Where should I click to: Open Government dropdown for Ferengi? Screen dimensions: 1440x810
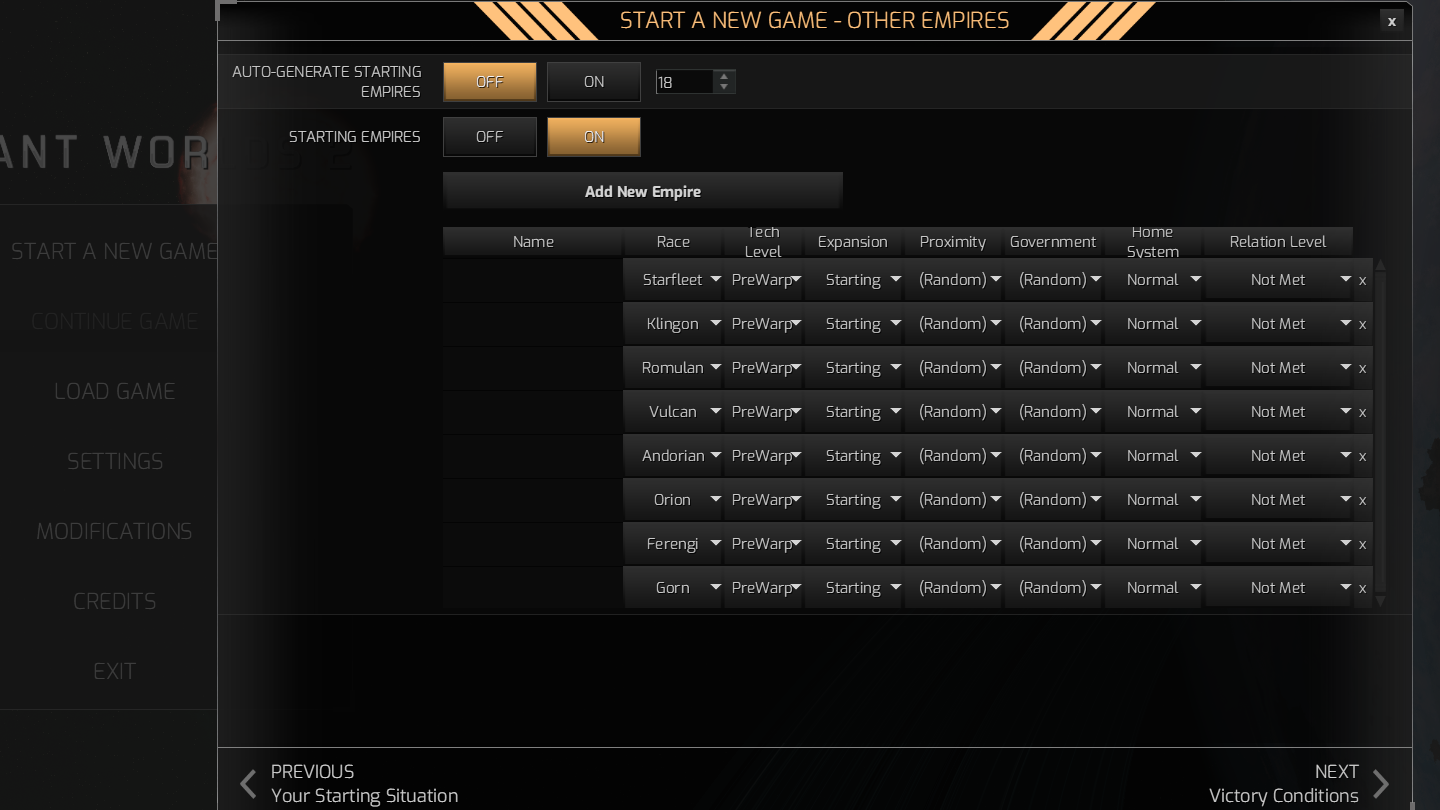(1053, 544)
